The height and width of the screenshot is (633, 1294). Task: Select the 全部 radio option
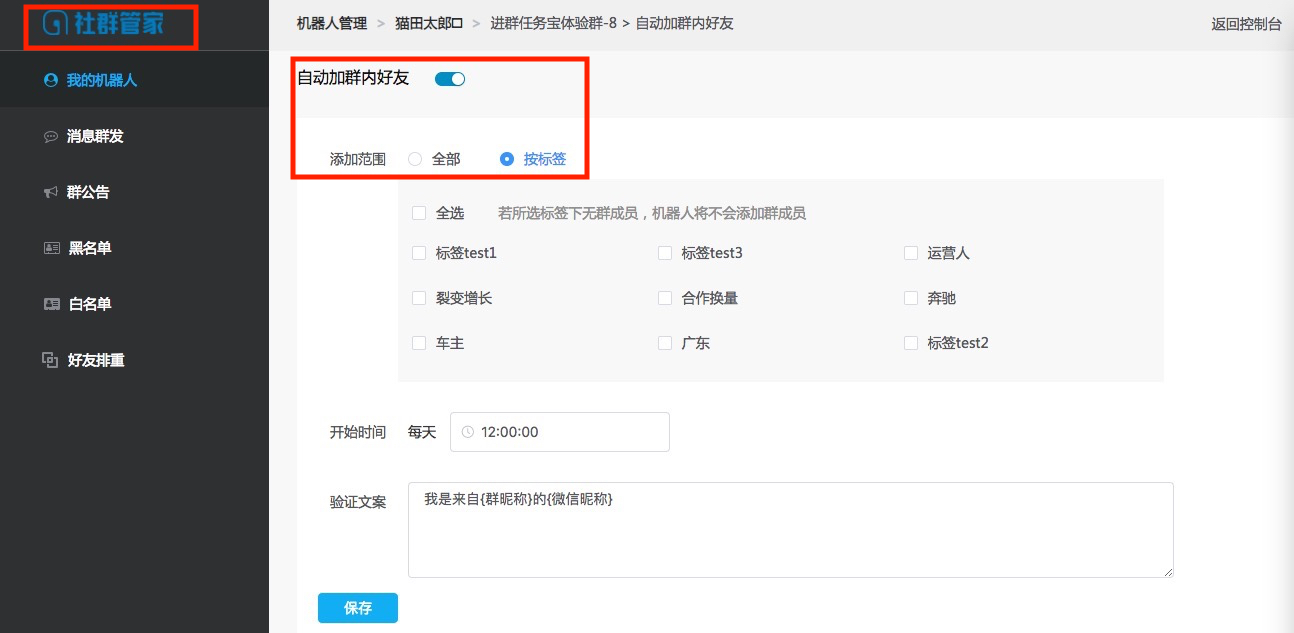coord(416,159)
